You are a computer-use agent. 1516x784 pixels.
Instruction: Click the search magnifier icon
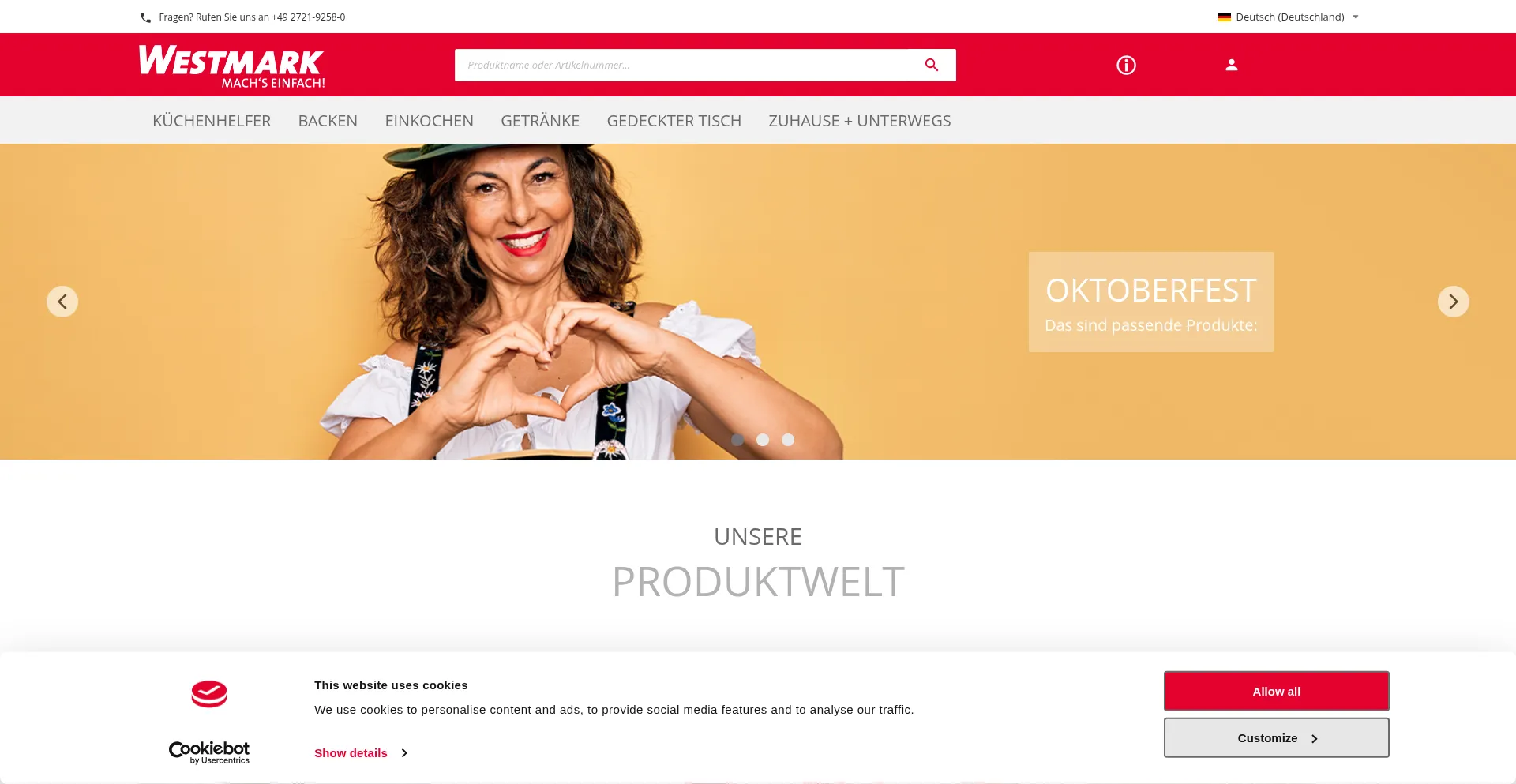coord(932,65)
